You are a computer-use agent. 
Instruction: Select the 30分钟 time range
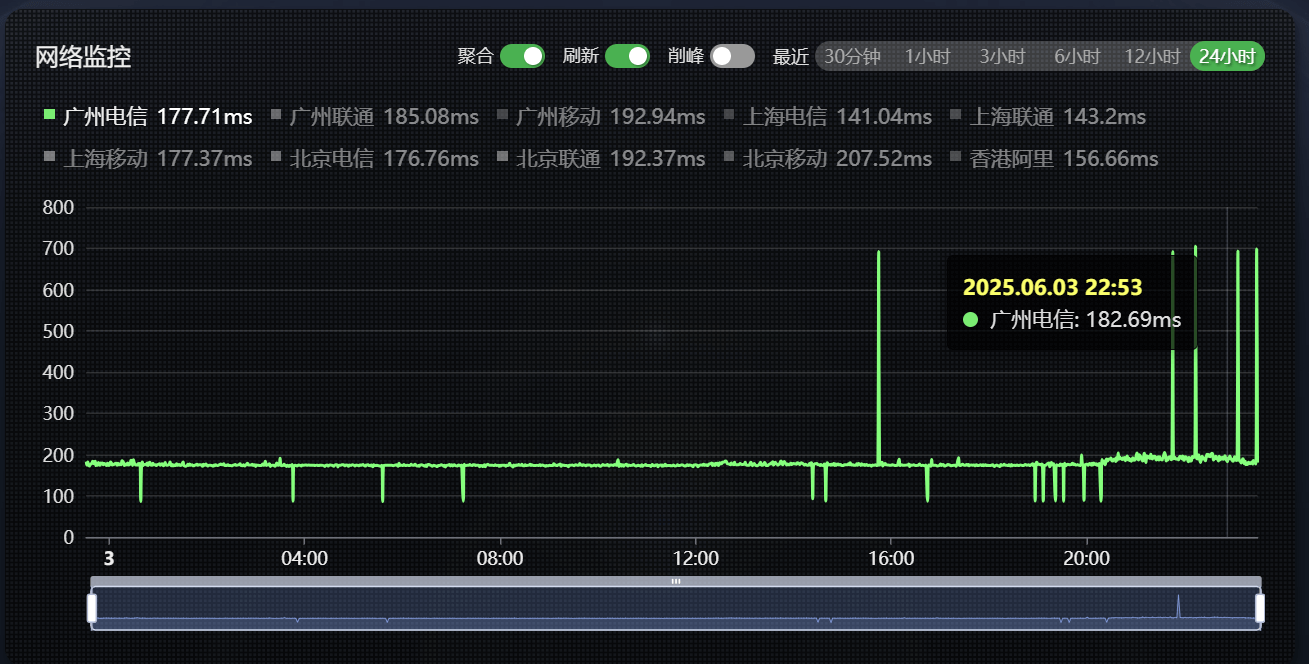tap(852, 57)
